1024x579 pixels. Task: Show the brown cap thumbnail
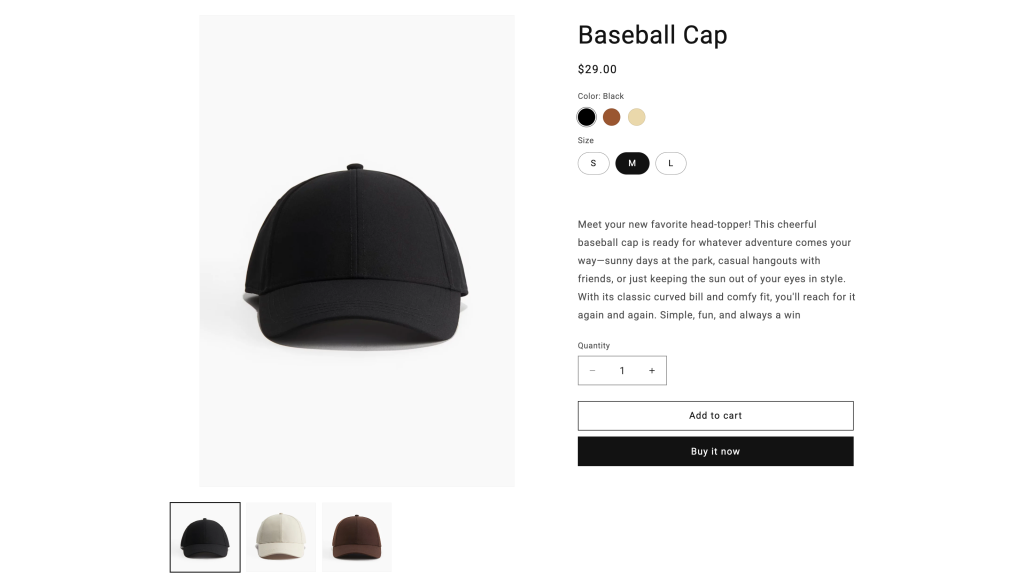[357, 537]
